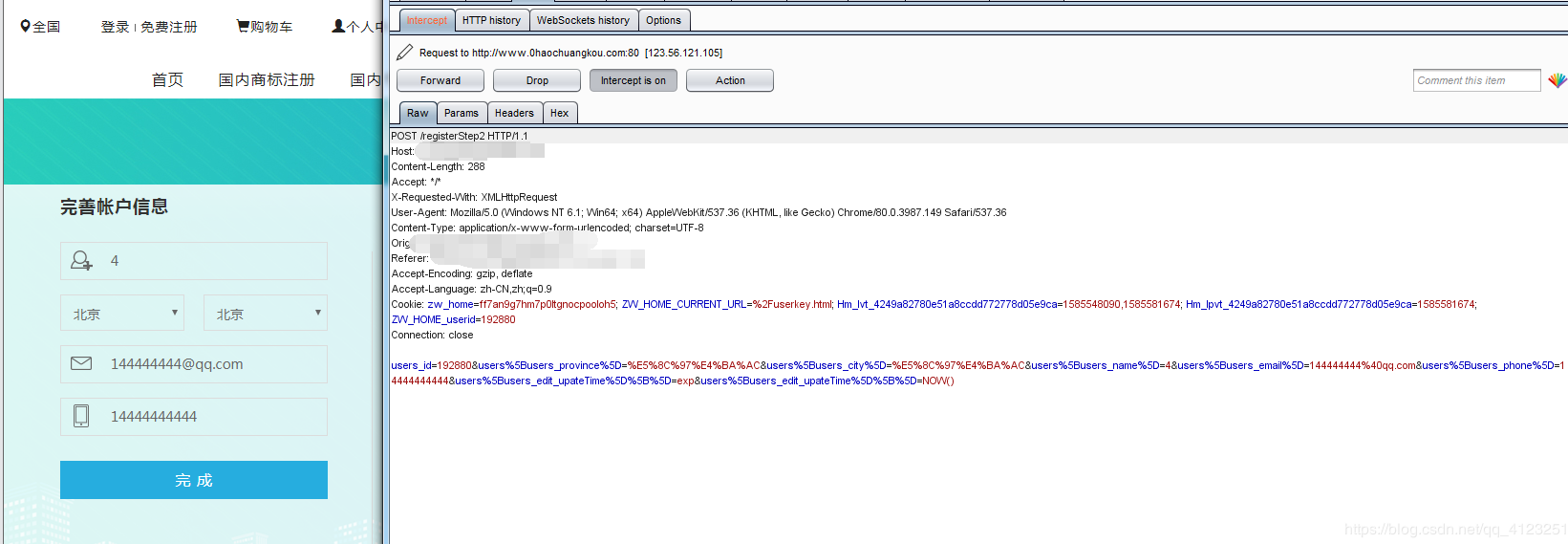
Task: Click the phone icon in phone field
Action: click(81, 416)
